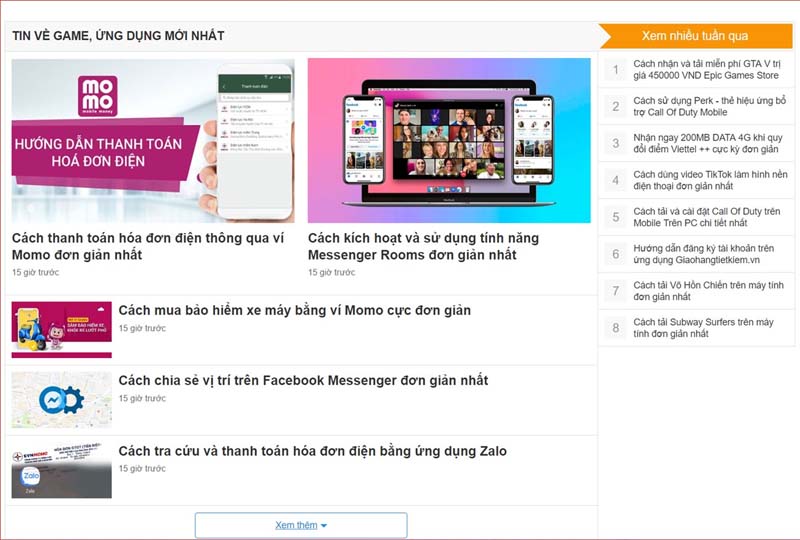Click rank number 8 badge
Viewport: 800px width, 540px height.
coord(616,328)
